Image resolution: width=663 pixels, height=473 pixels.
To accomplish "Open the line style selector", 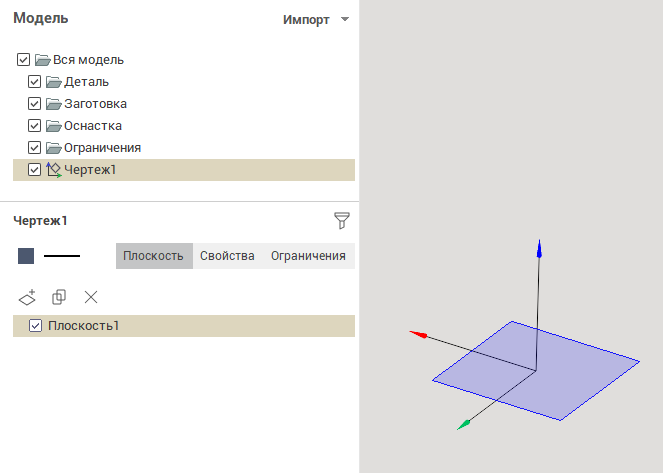I will click(x=62, y=256).
